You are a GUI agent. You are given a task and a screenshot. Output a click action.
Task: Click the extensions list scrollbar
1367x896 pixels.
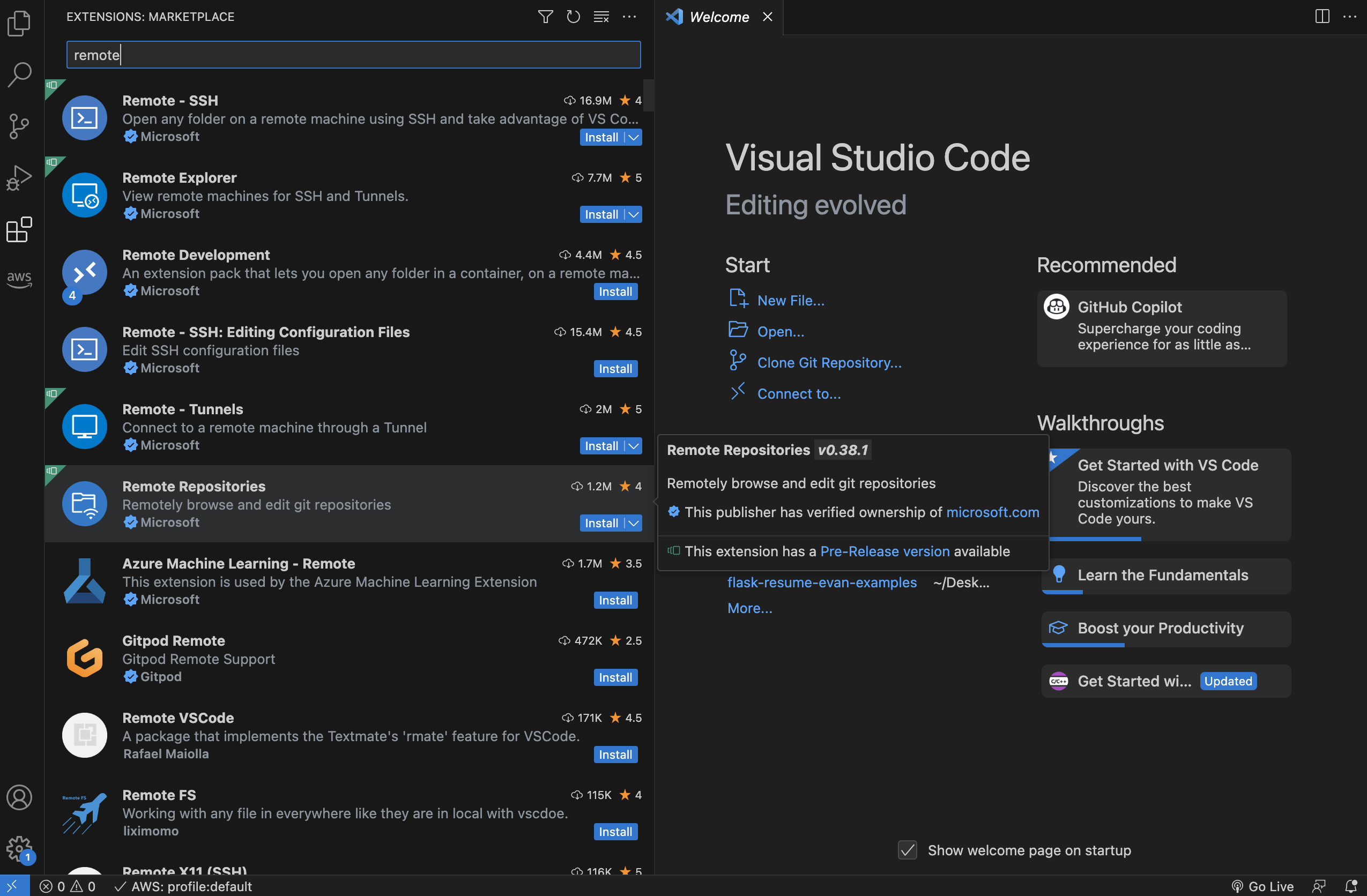pyautogui.click(x=649, y=95)
